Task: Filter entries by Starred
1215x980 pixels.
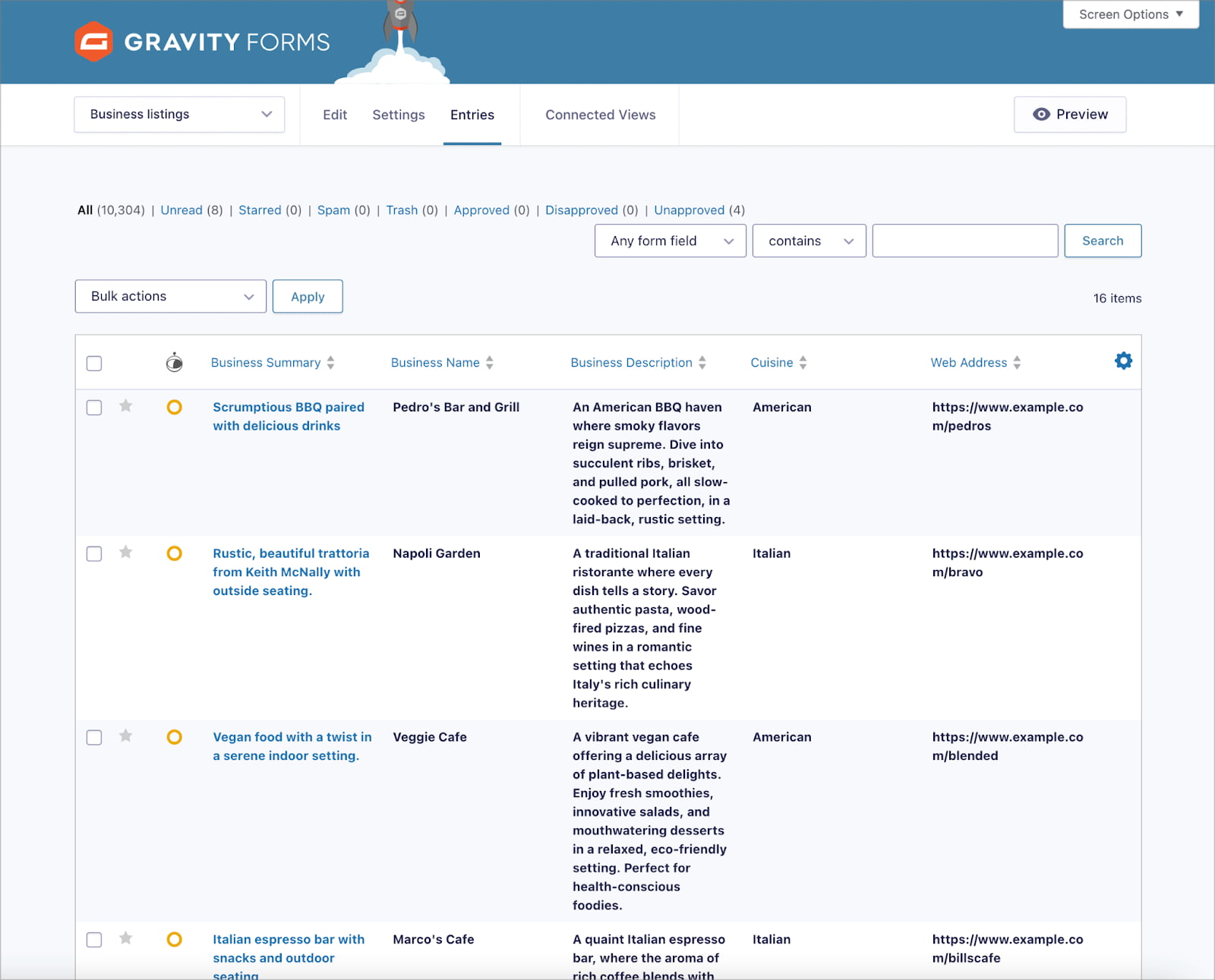Action: 260,210
